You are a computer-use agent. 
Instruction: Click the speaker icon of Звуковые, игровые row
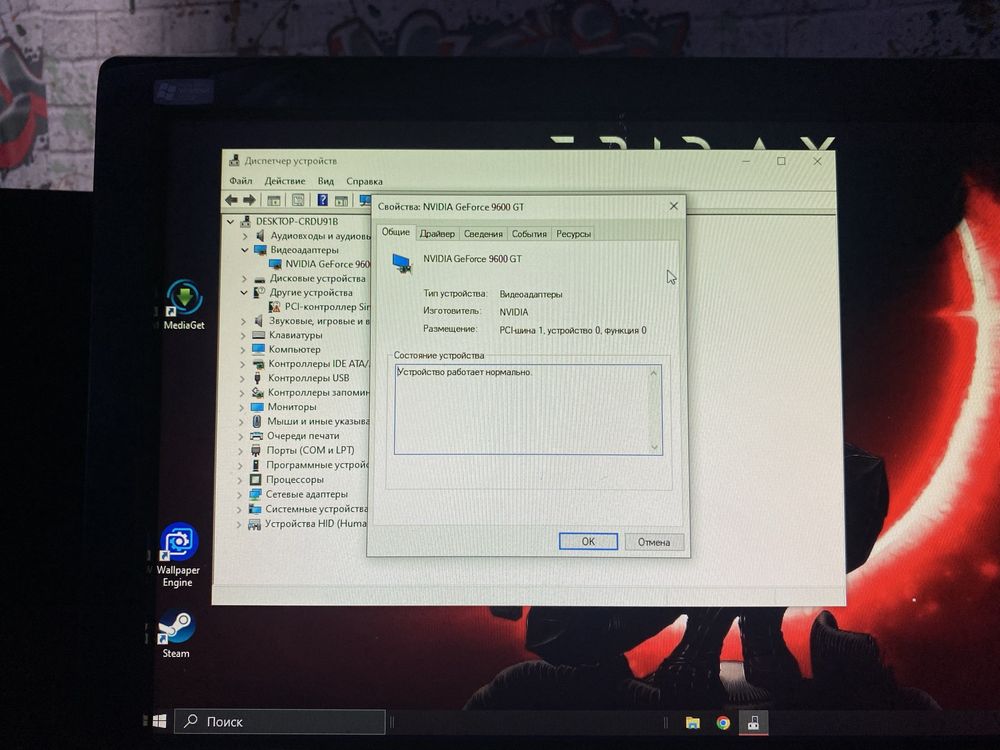(258, 321)
